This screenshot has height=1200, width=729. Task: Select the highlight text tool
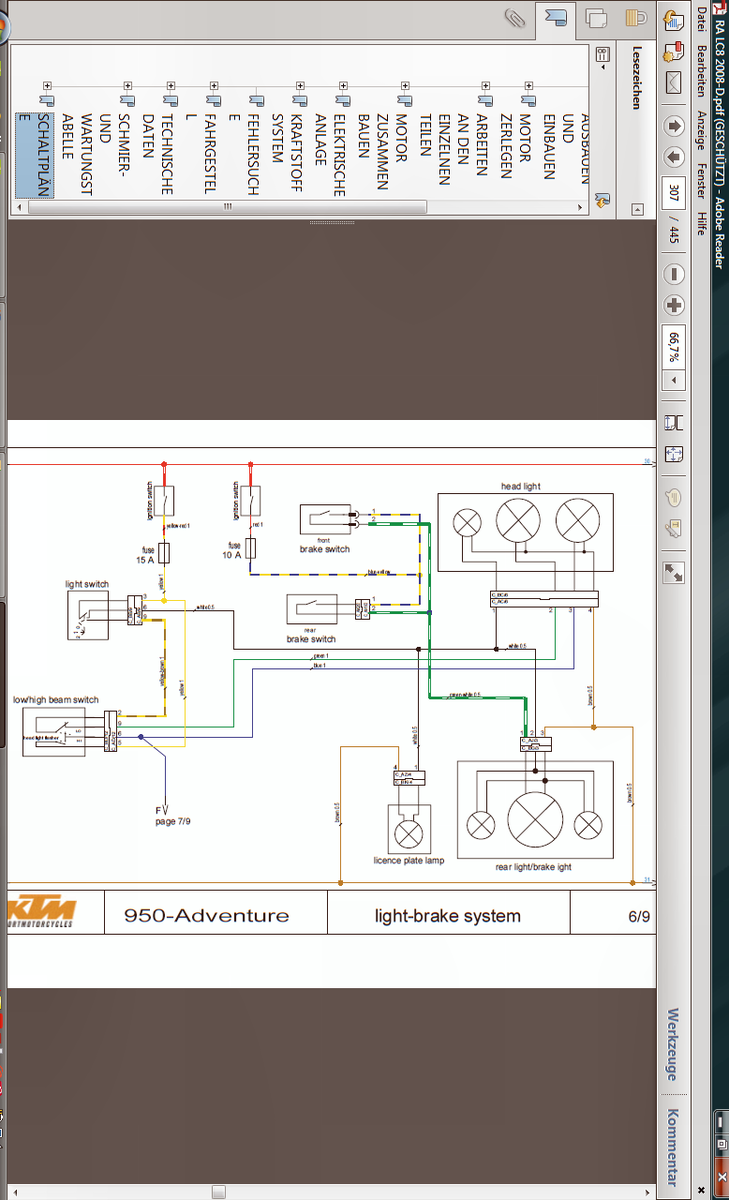pyautogui.click(x=674, y=528)
